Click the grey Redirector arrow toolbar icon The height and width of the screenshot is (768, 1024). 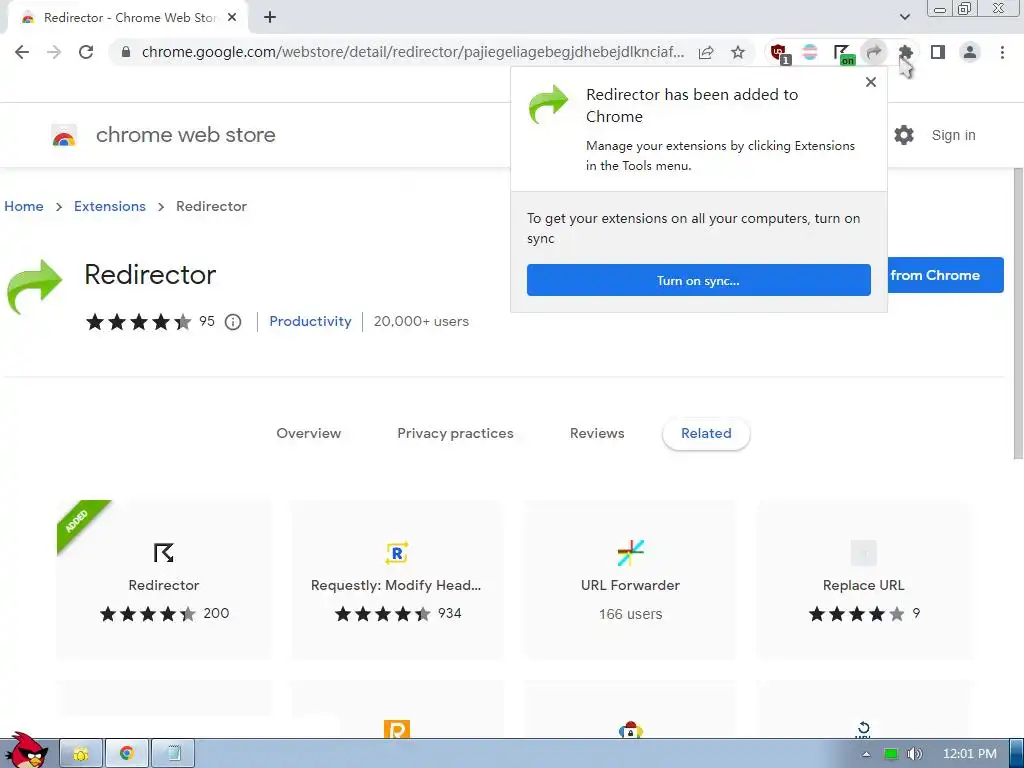(x=874, y=52)
